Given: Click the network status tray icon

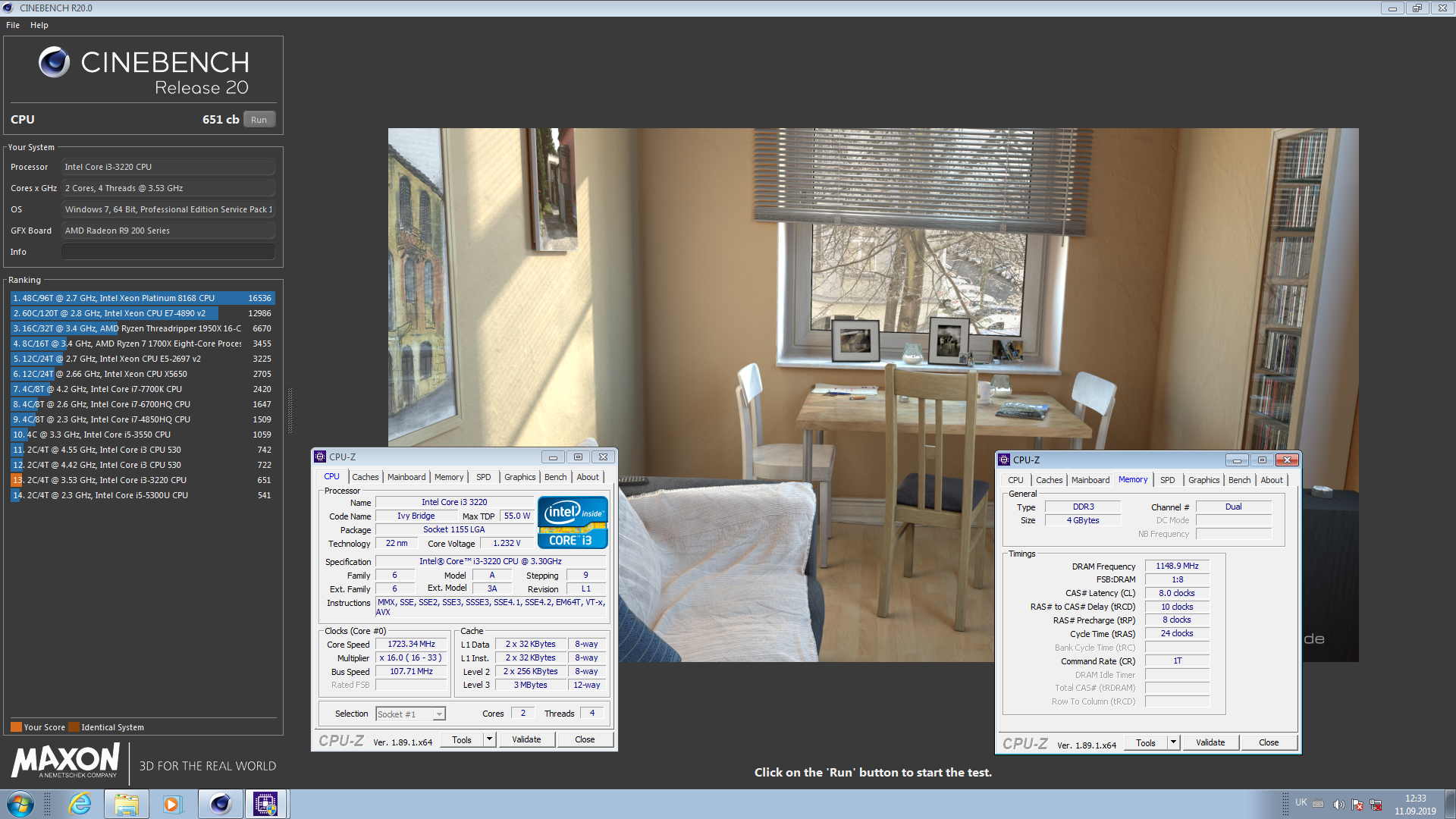Looking at the screenshot, I should (x=1376, y=805).
